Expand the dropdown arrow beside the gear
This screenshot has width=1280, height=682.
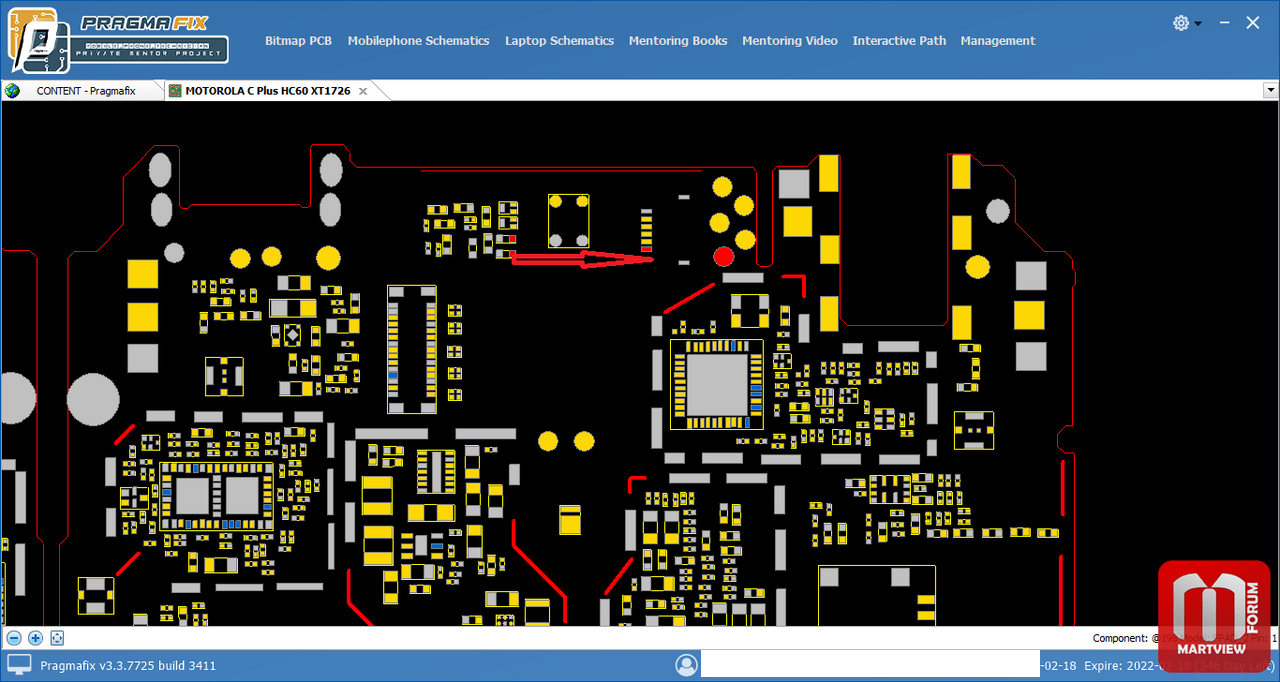(1198, 24)
